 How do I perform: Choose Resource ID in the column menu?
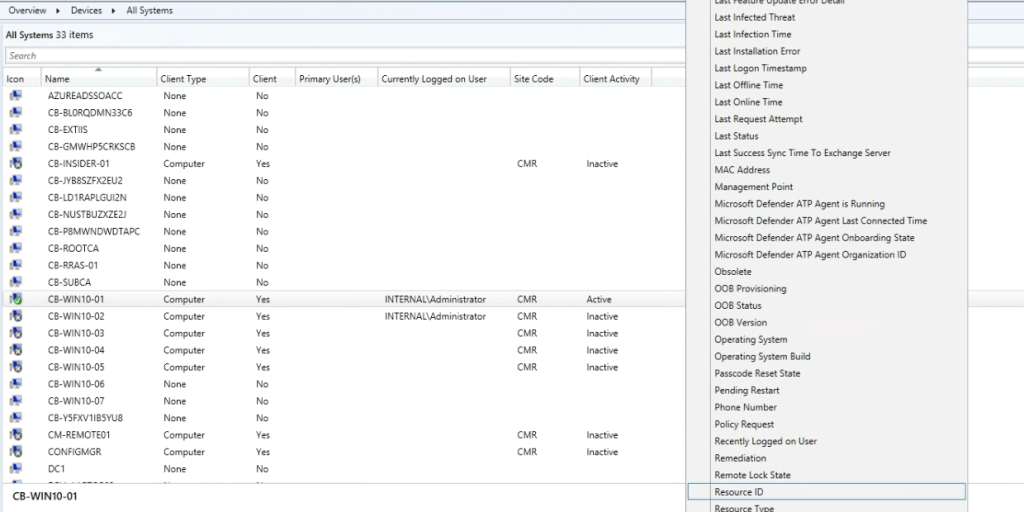pyautogui.click(x=739, y=492)
